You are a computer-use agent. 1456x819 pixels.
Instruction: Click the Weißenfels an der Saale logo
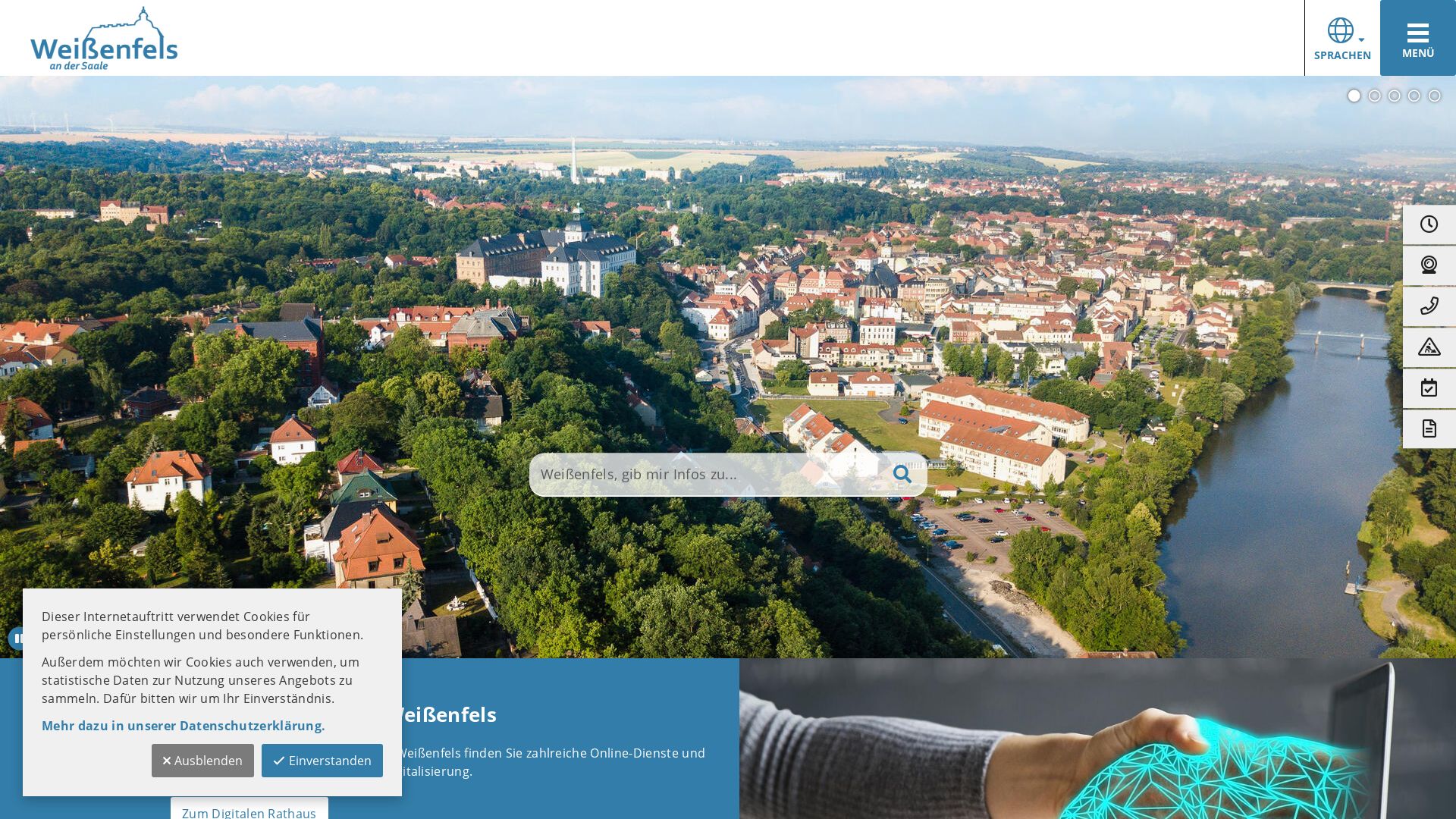(x=104, y=39)
